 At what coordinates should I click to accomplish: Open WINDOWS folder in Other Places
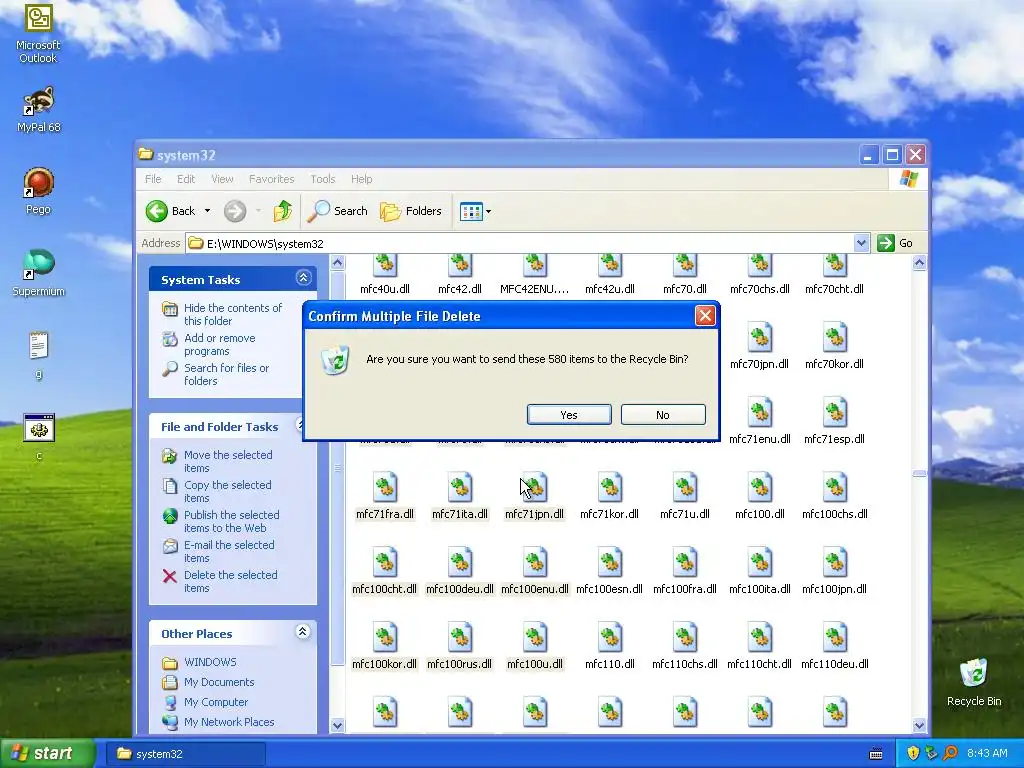tap(210, 662)
